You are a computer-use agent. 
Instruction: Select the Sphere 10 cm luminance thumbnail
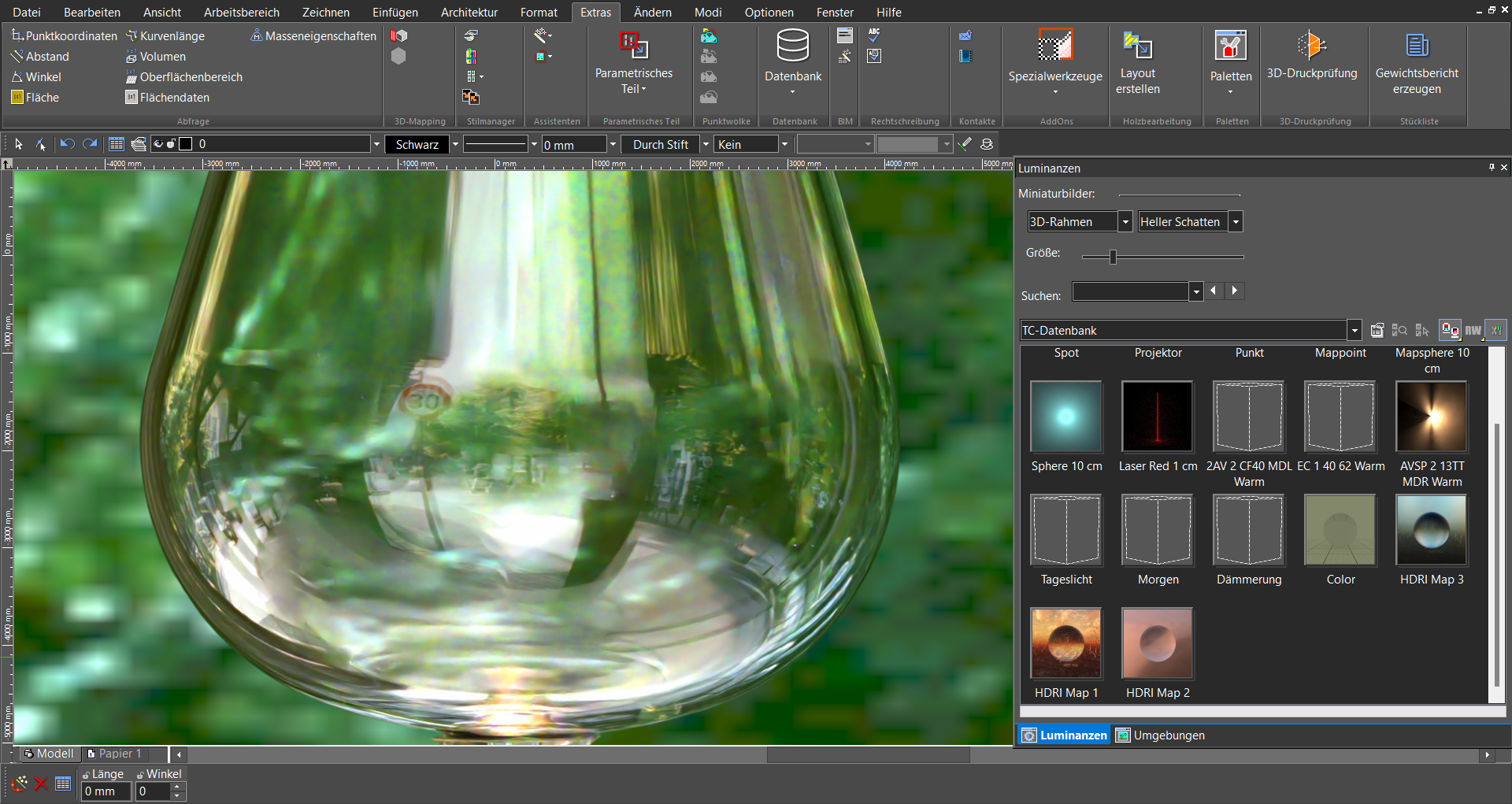(1066, 416)
